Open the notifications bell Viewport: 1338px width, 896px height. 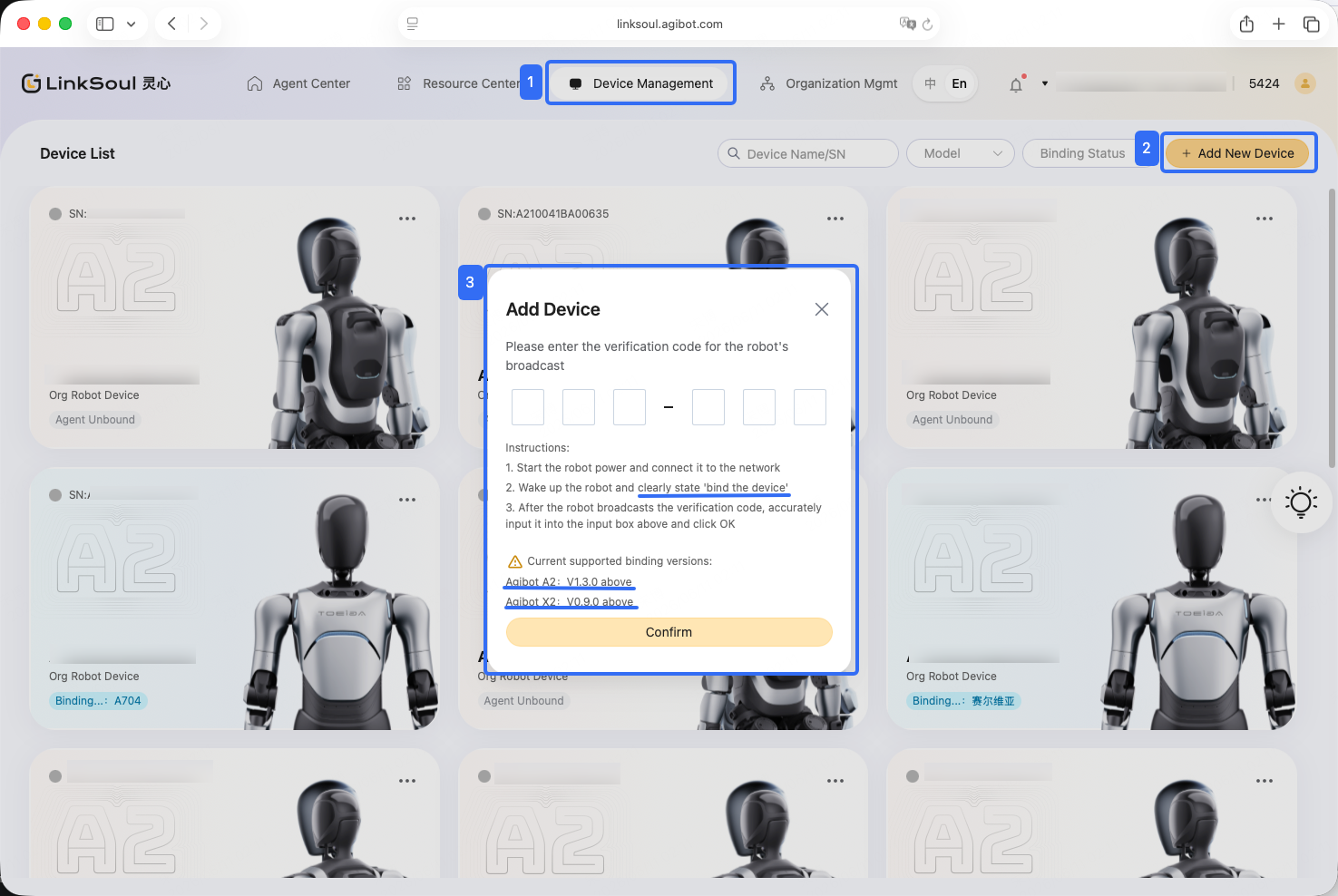click(1016, 84)
